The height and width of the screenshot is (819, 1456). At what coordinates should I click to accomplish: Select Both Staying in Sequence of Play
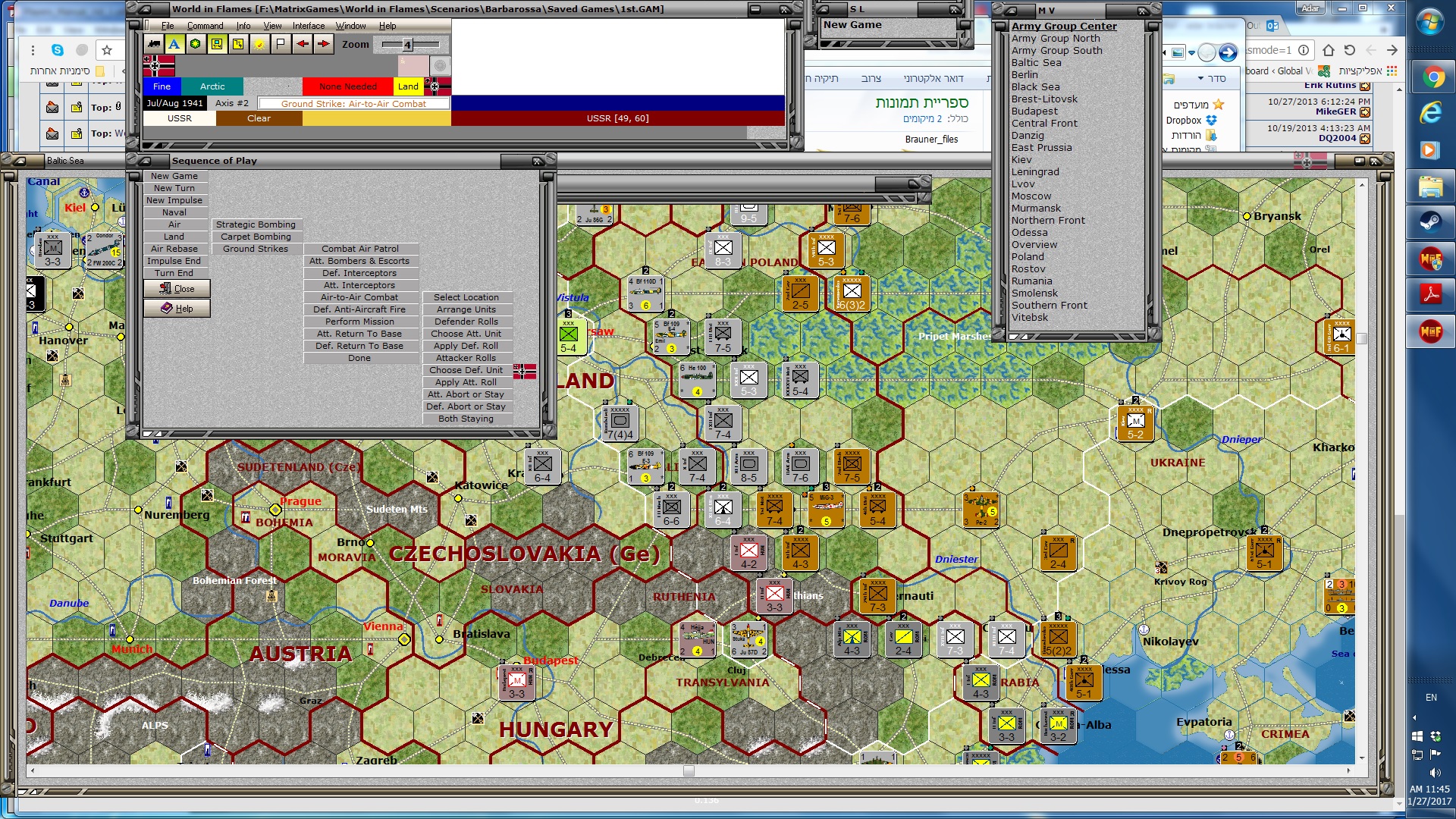pyautogui.click(x=466, y=419)
